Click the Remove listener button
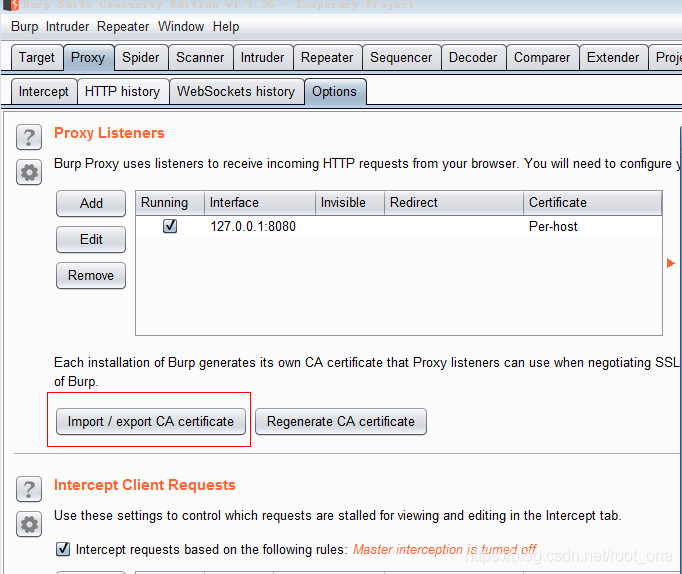 coord(91,276)
